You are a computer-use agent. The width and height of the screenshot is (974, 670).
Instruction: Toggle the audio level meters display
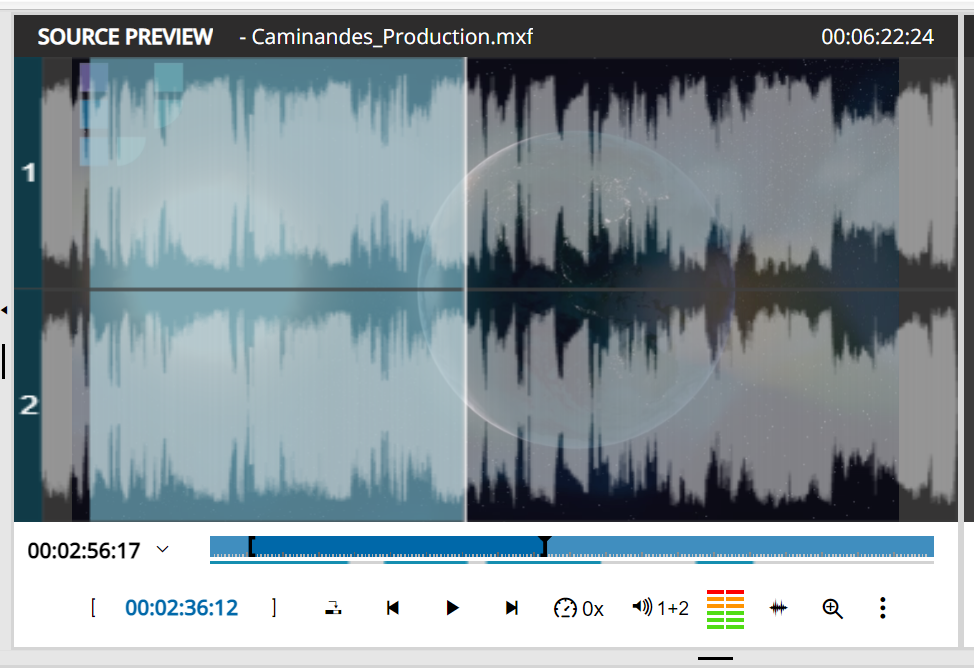[724, 607]
